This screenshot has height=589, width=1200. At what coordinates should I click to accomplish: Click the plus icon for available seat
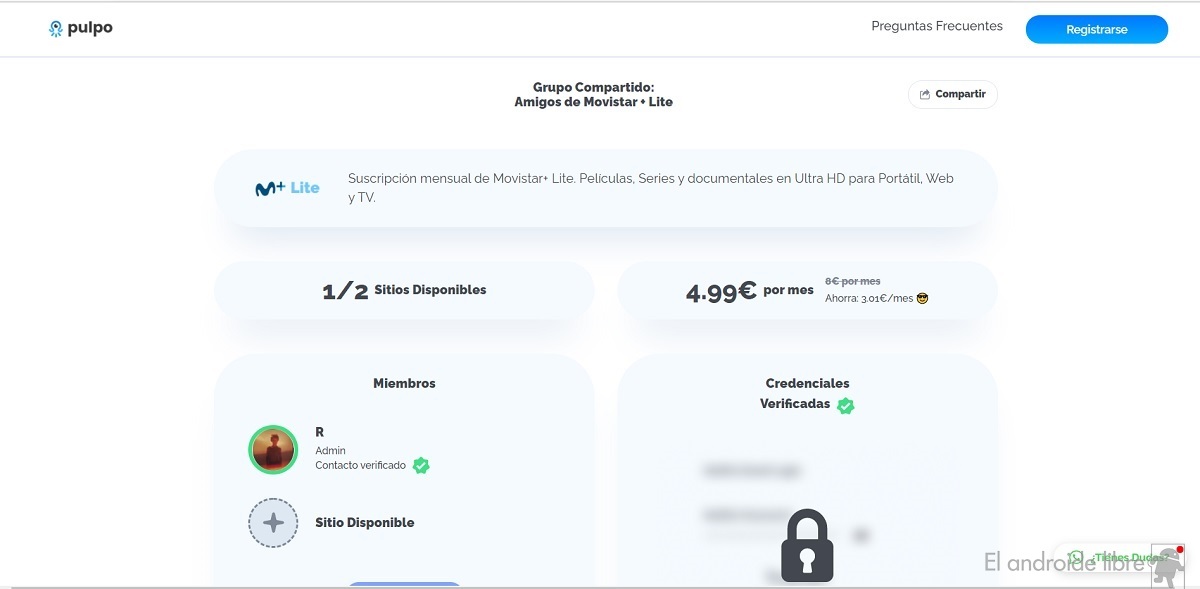[x=273, y=523]
